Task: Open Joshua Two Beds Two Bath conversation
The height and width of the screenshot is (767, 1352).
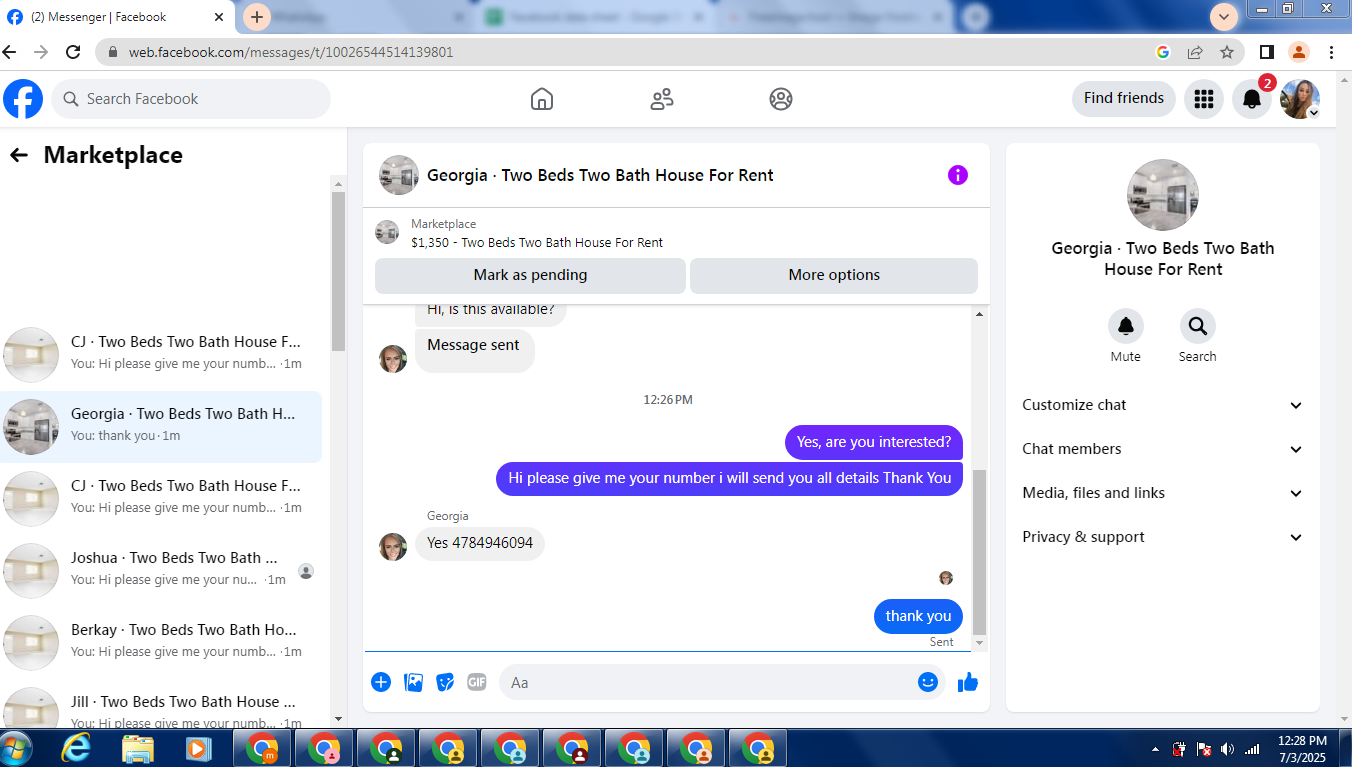Action: (x=161, y=571)
